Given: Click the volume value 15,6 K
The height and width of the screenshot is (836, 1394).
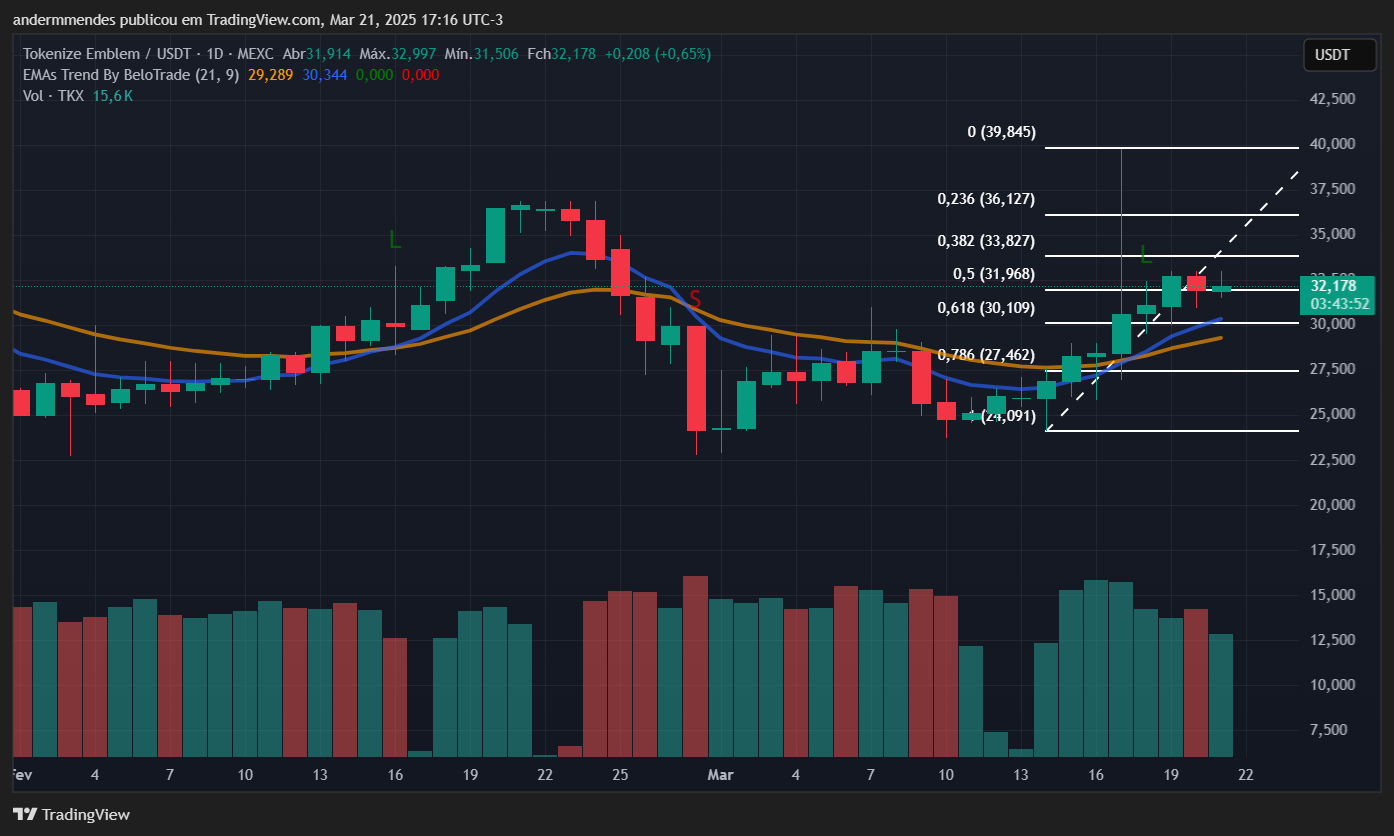Looking at the screenshot, I should (x=113, y=96).
